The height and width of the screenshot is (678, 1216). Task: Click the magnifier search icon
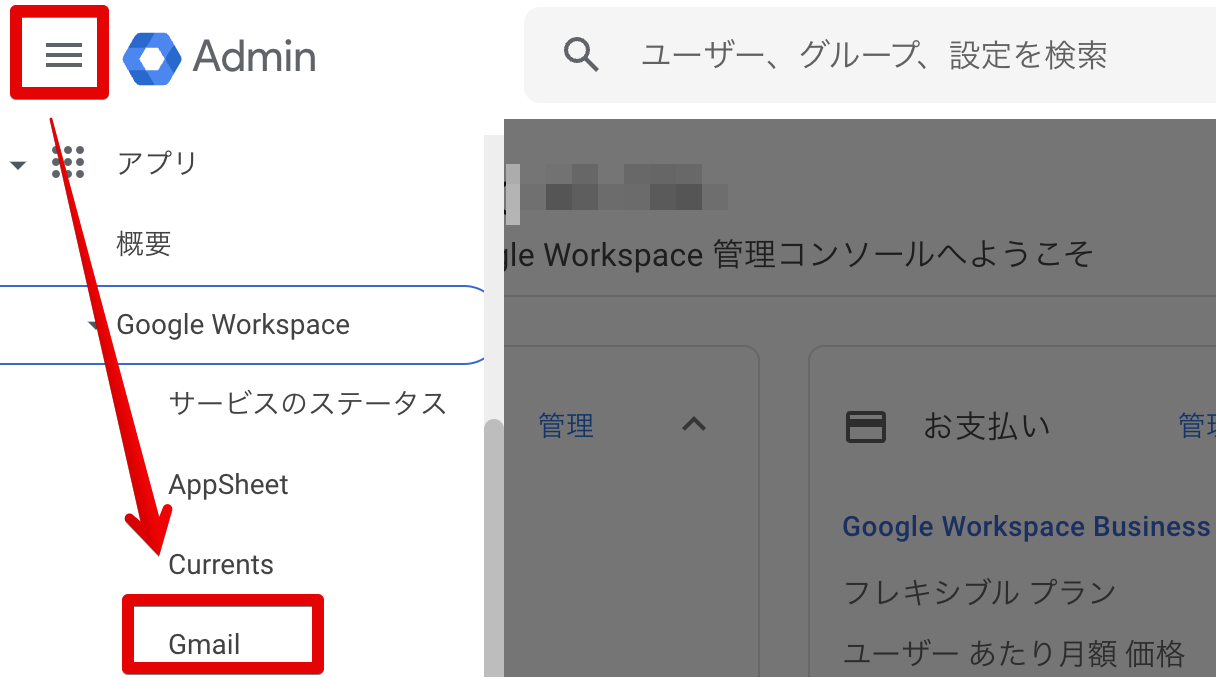[x=580, y=54]
